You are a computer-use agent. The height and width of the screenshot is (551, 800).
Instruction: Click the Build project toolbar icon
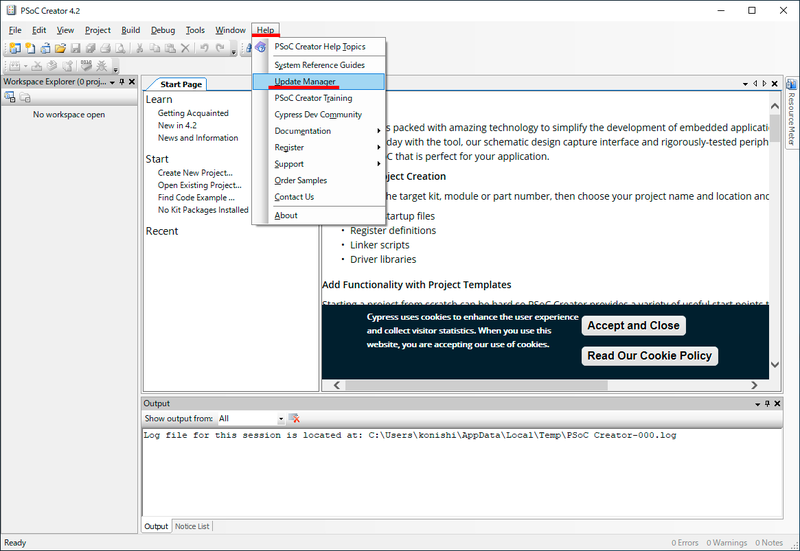click(x=15, y=66)
